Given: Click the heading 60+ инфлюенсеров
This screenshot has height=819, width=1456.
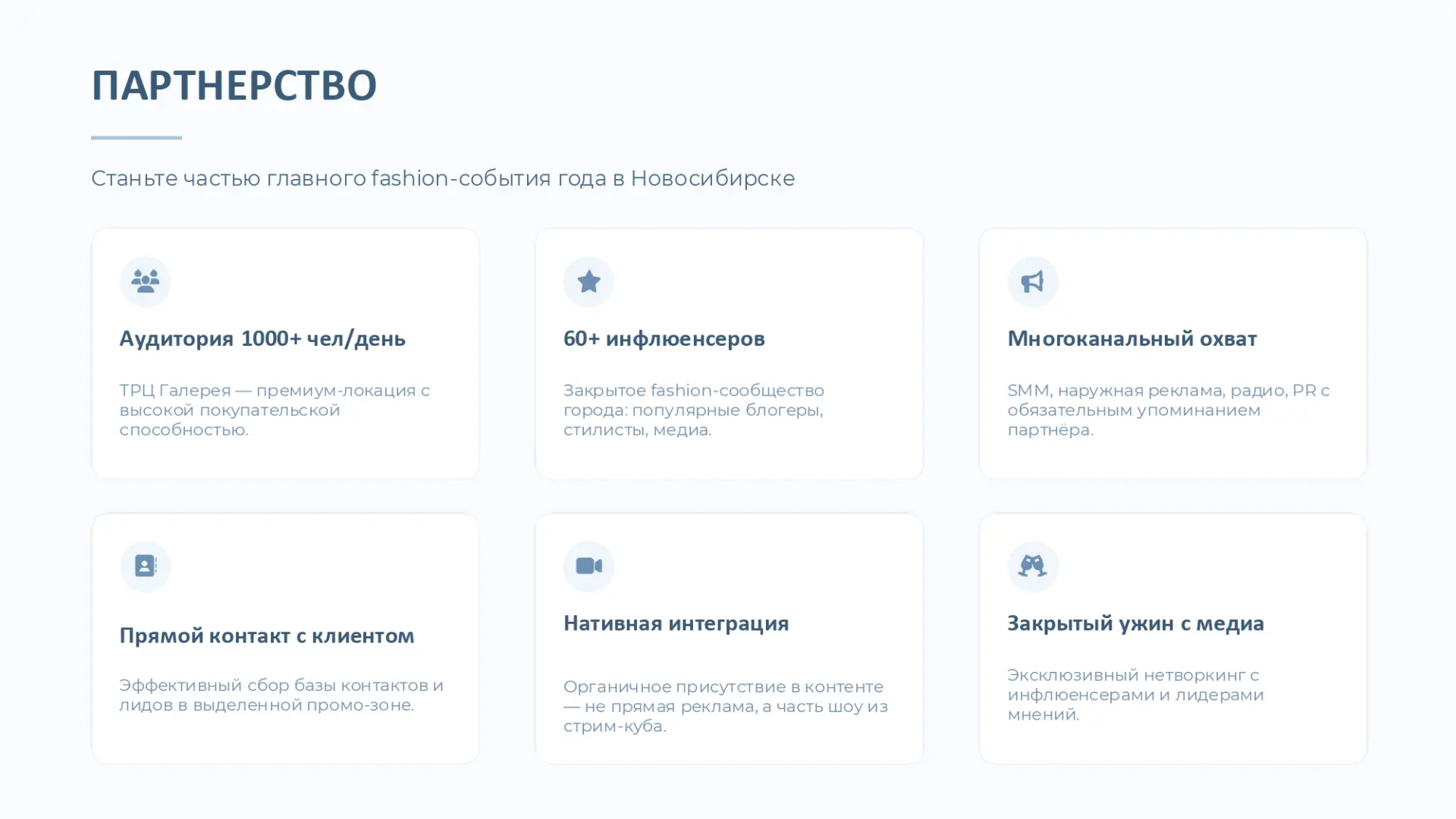Looking at the screenshot, I should 664,339.
